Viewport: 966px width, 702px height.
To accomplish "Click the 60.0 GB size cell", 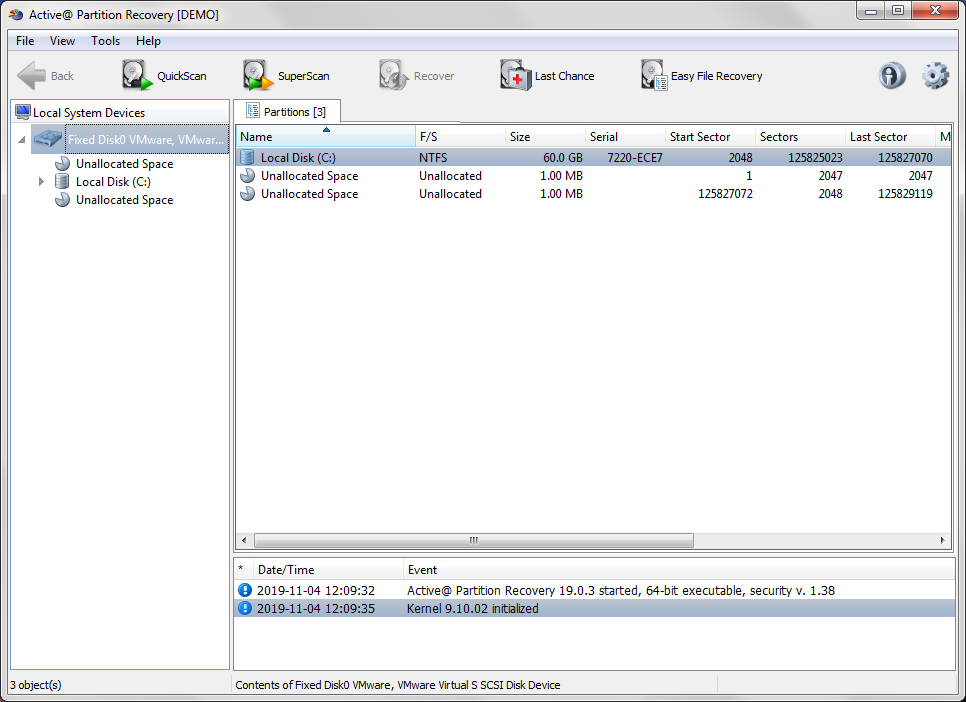I will click(x=562, y=158).
